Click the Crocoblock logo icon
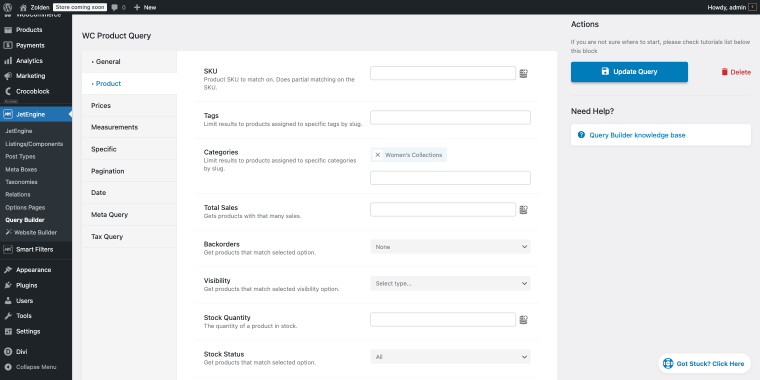The height and width of the screenshot is (380, 760). (8, 91)
